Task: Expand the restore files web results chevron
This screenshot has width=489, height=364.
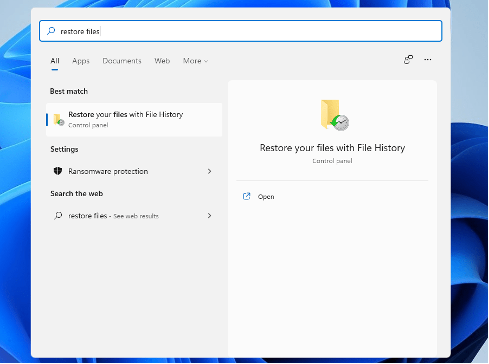Action: point(209,216)
